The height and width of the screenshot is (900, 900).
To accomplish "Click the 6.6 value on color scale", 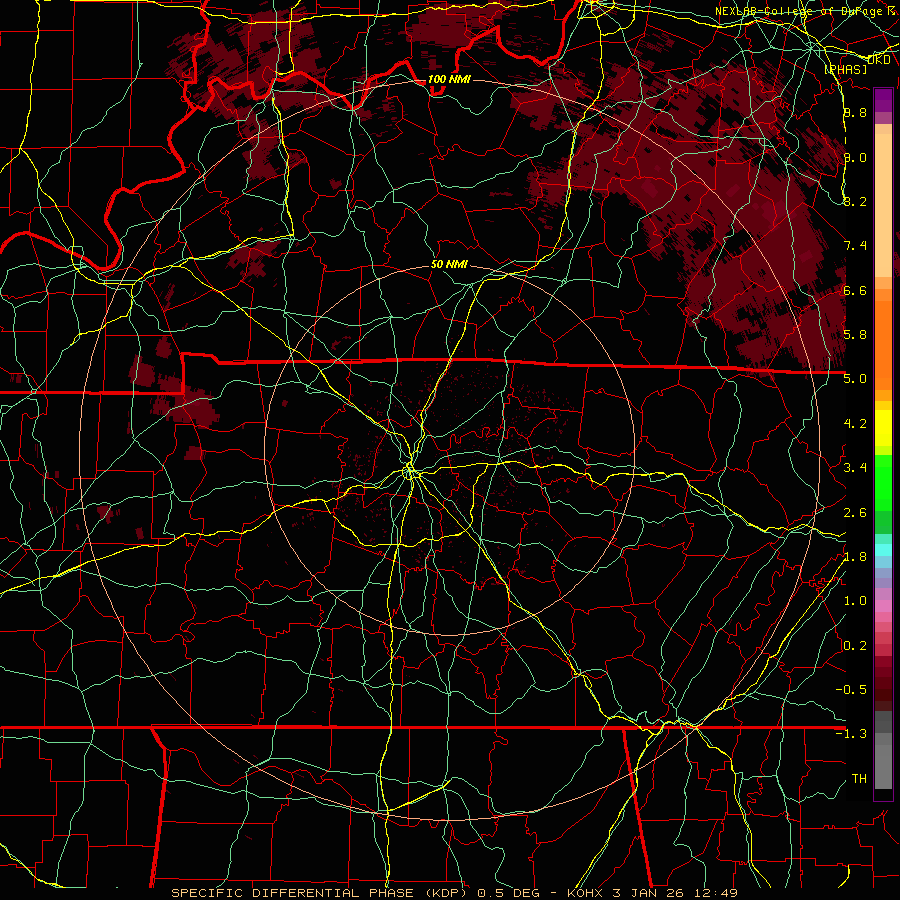I will (855, 290).
